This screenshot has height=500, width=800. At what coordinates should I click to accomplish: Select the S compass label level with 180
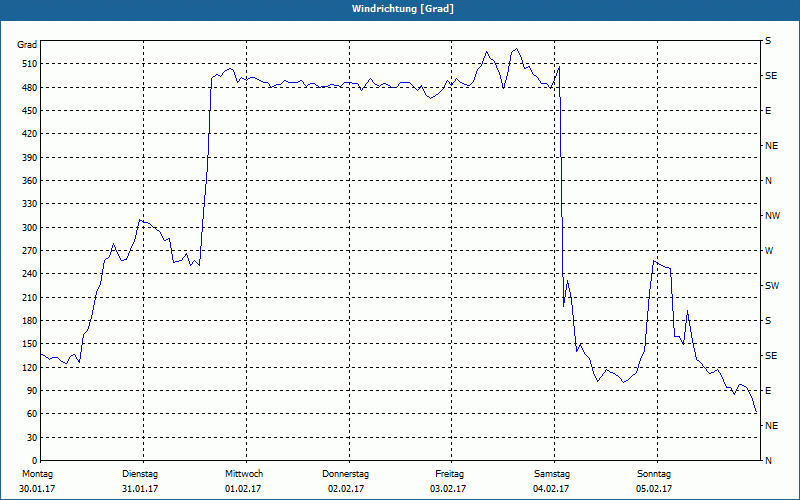(768, 321)
